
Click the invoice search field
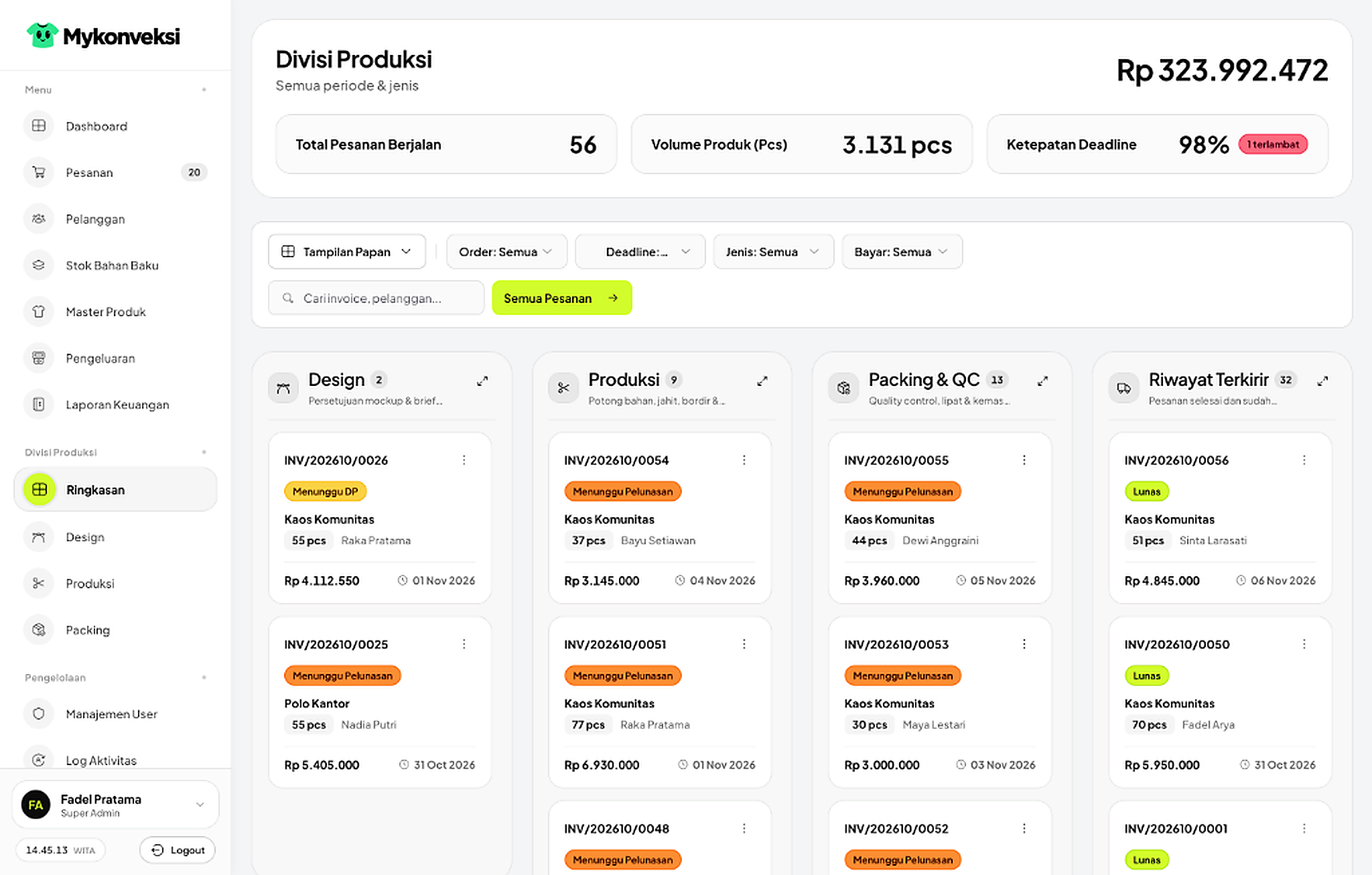point(376,298)
